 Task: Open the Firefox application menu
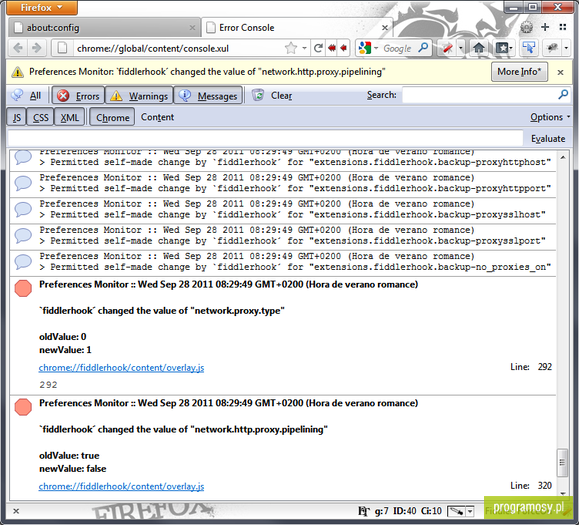click(x=42, y=7)
